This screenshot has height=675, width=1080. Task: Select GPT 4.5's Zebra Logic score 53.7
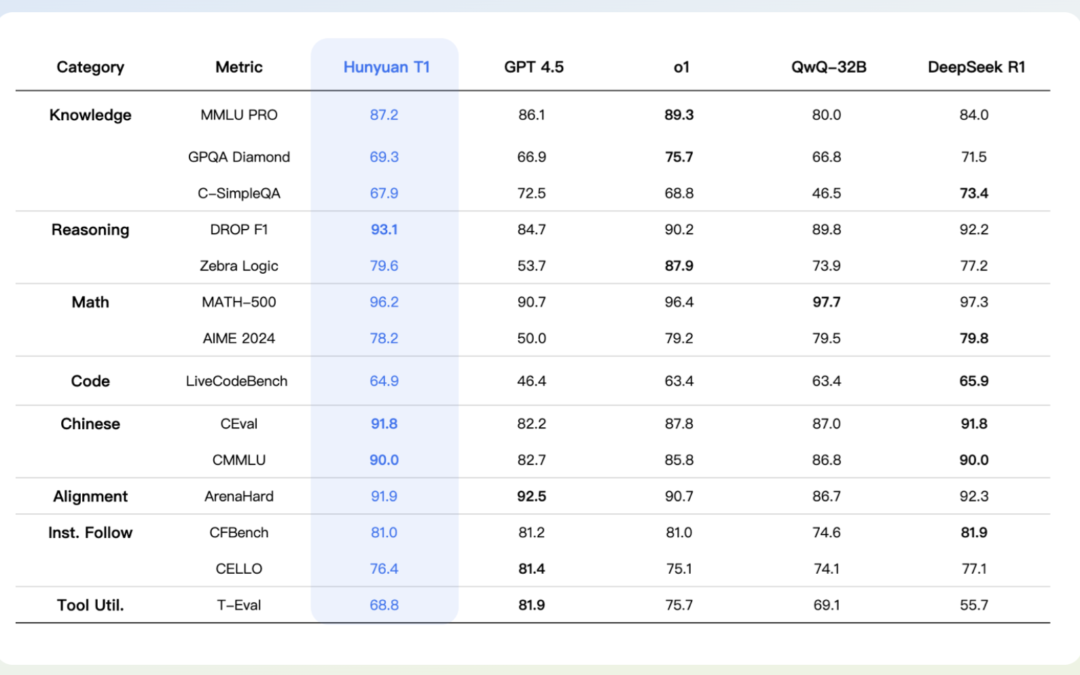point(532,266)
